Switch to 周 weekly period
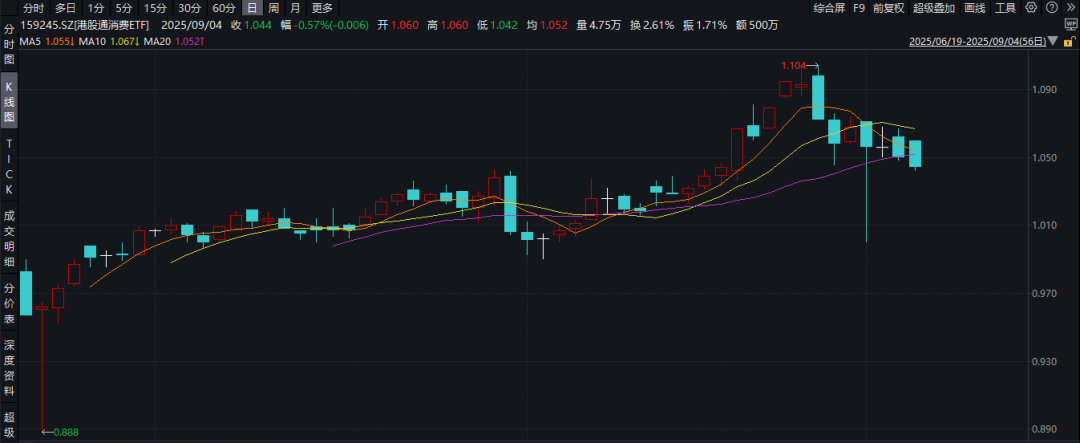This screenshot has width=1080, height=443. (273, 8)
